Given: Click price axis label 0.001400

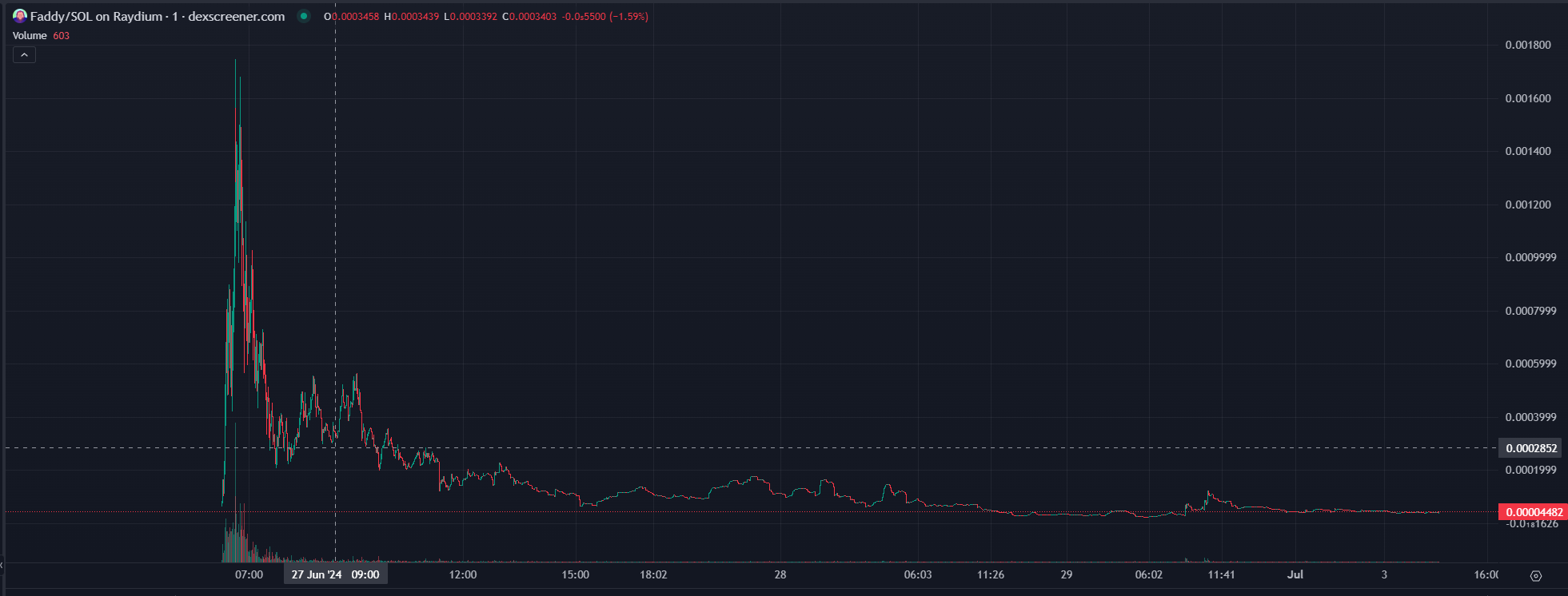Looking at the screenshot, I should point(1528,151).
